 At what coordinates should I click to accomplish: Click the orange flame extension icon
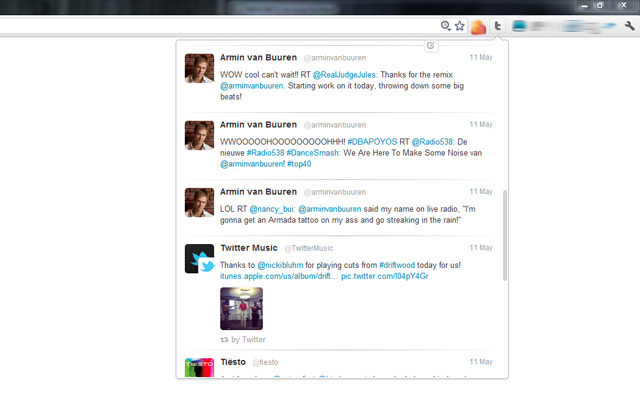(x=478, y=27)
